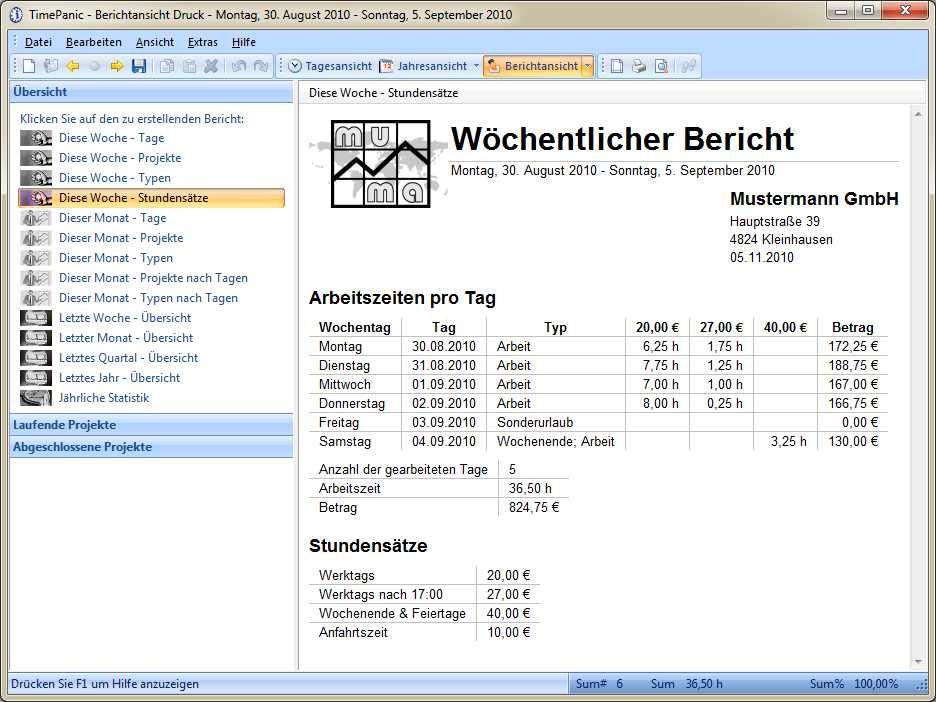
Task: Open print preview with magnifier page icon
Action: tap(661, 66)
